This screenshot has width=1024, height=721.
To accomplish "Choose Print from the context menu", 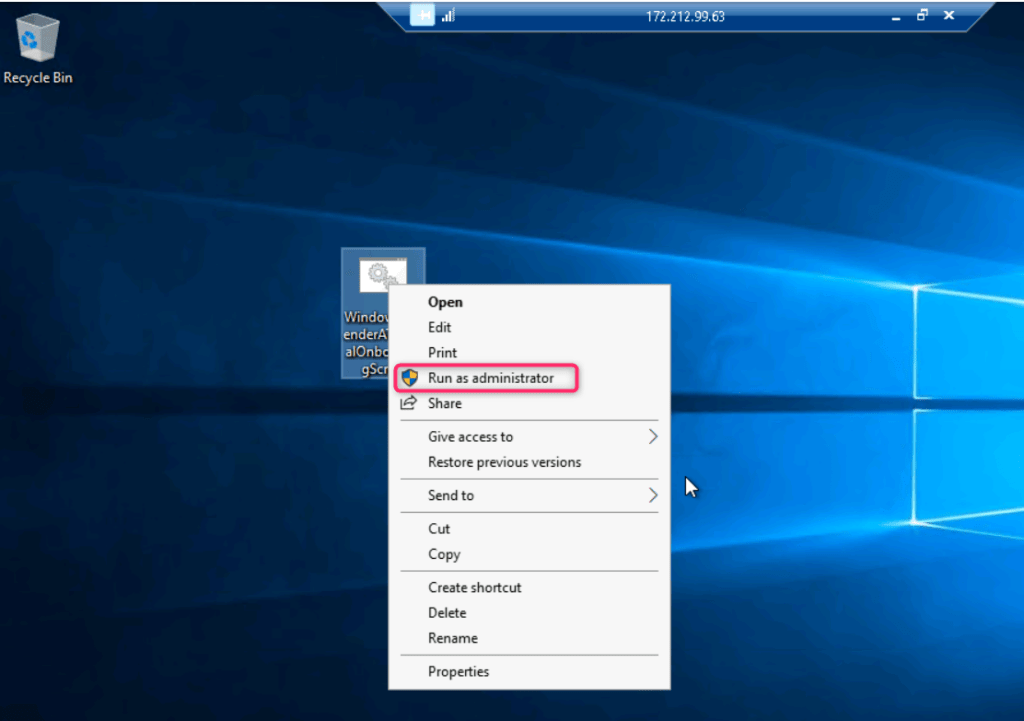I will [442, 353].
